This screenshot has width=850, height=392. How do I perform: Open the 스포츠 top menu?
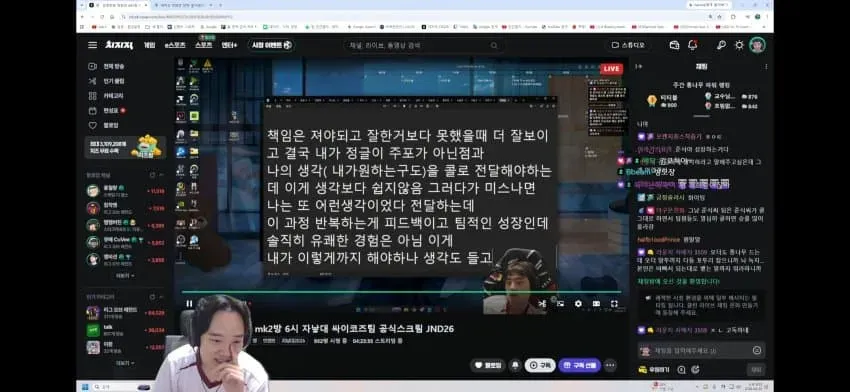pos(204,45)
